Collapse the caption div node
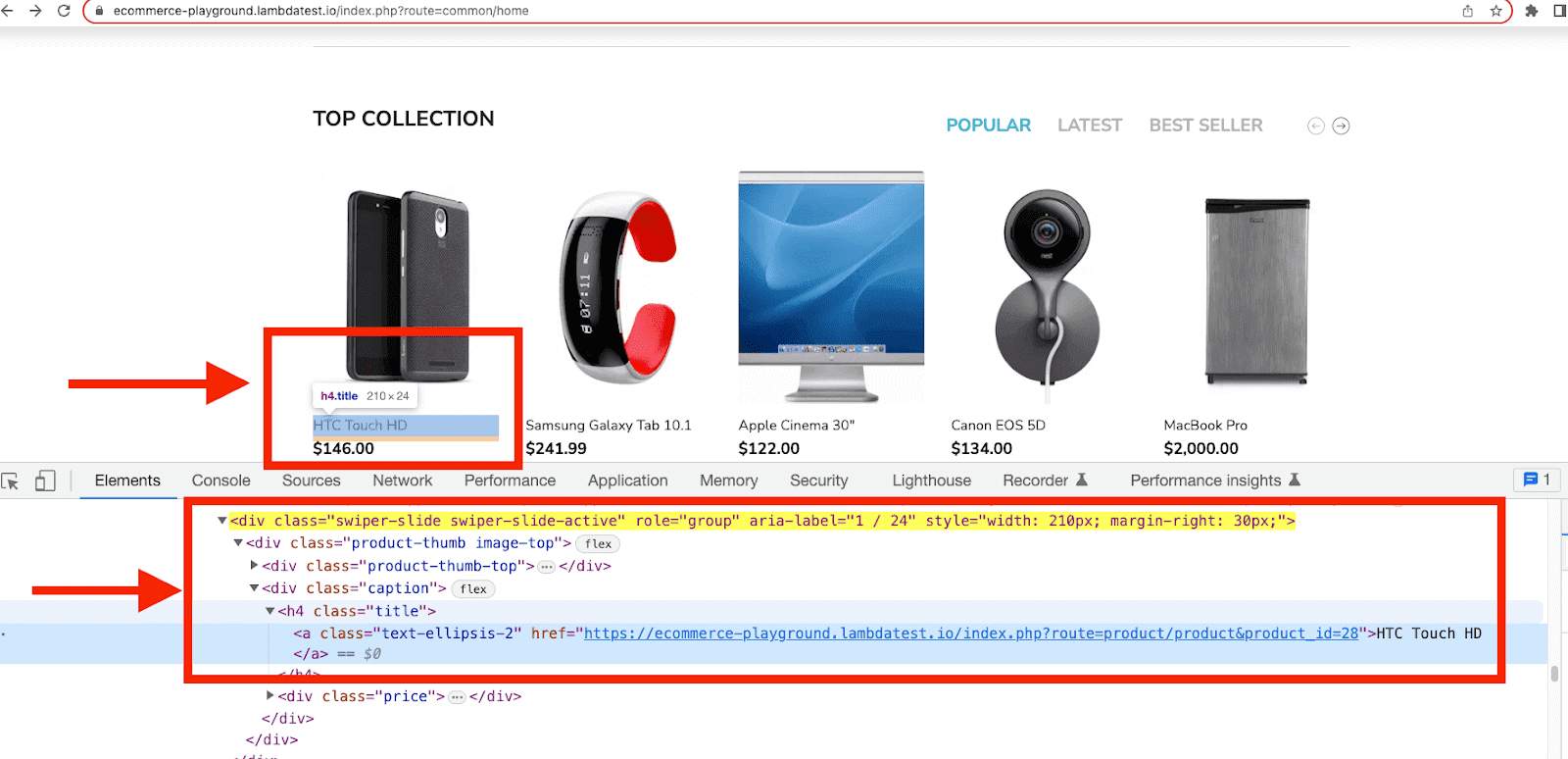The width and height of the screenshot is (1568, 759). [x=254, y=588]
